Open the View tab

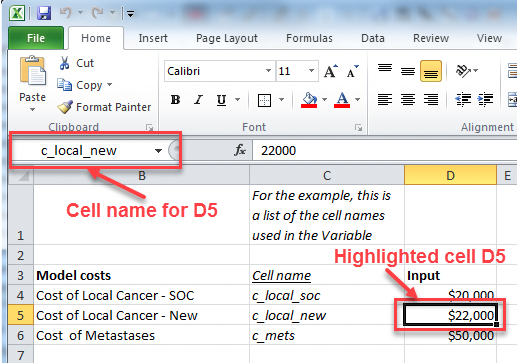tap(489, 38)
